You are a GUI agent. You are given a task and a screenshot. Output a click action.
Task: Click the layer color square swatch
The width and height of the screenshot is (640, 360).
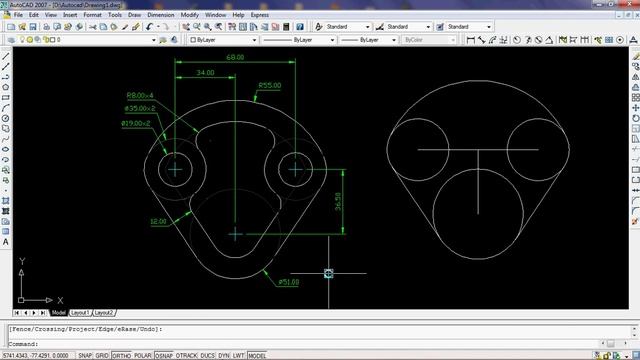pyautogui.click(x=52, y=40)
